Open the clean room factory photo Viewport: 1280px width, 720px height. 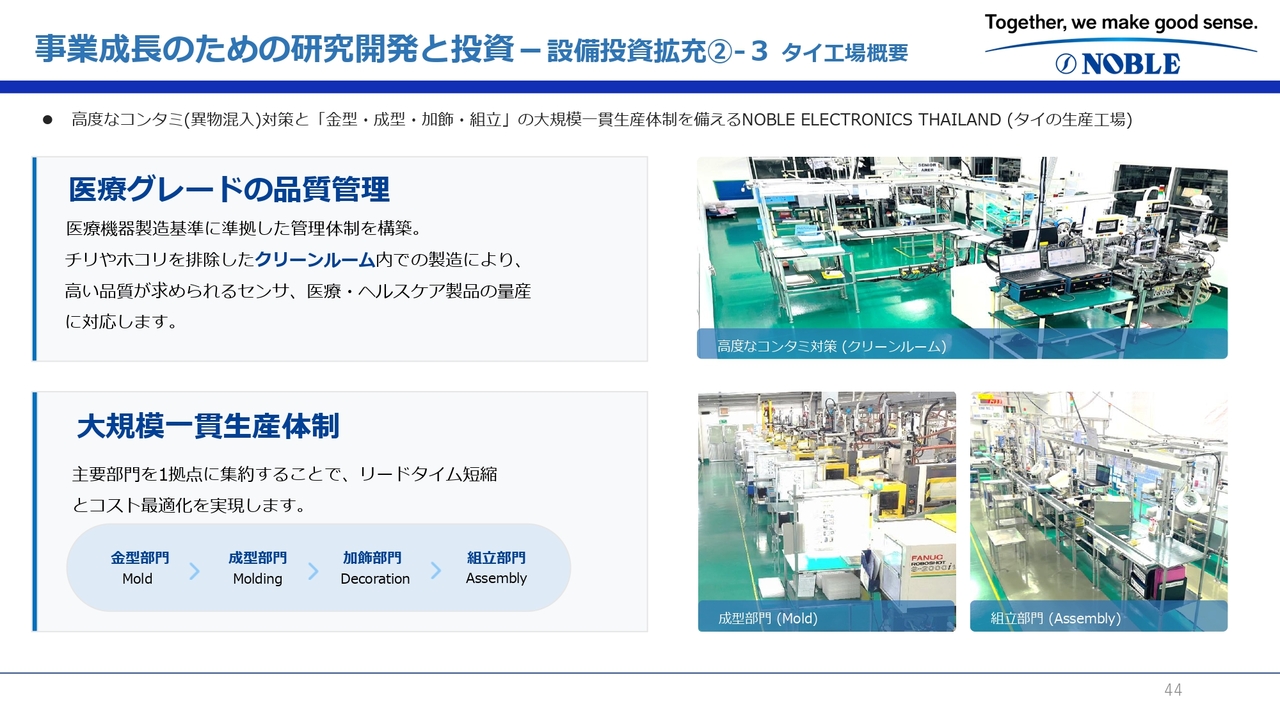(x=961, y=243)
